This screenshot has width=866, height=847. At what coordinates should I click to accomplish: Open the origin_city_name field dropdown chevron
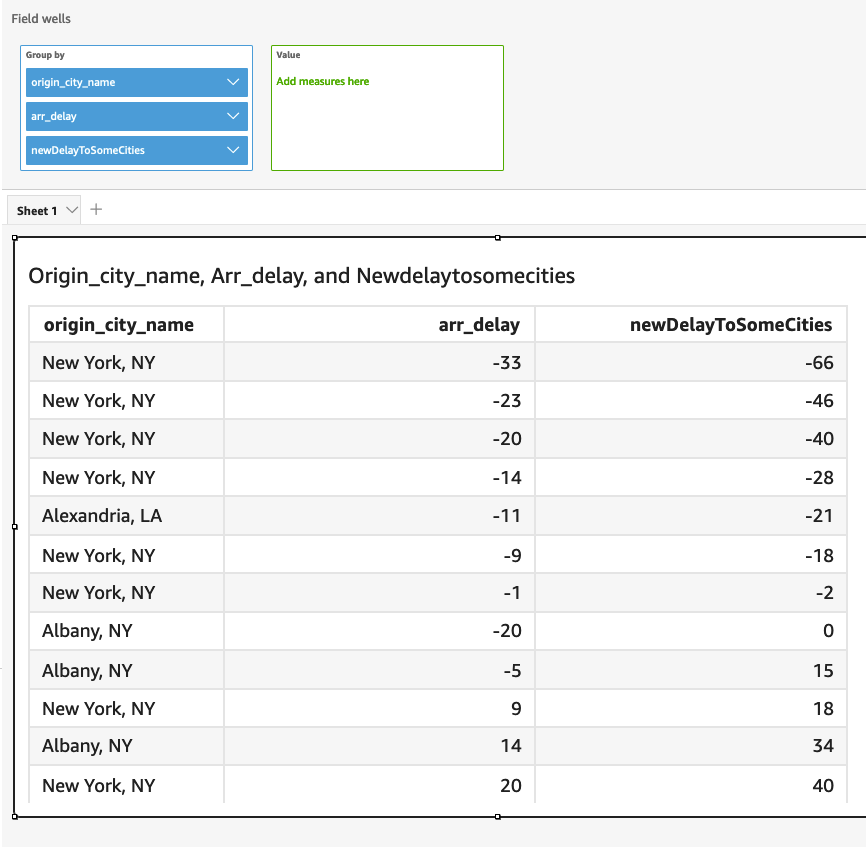234,82
